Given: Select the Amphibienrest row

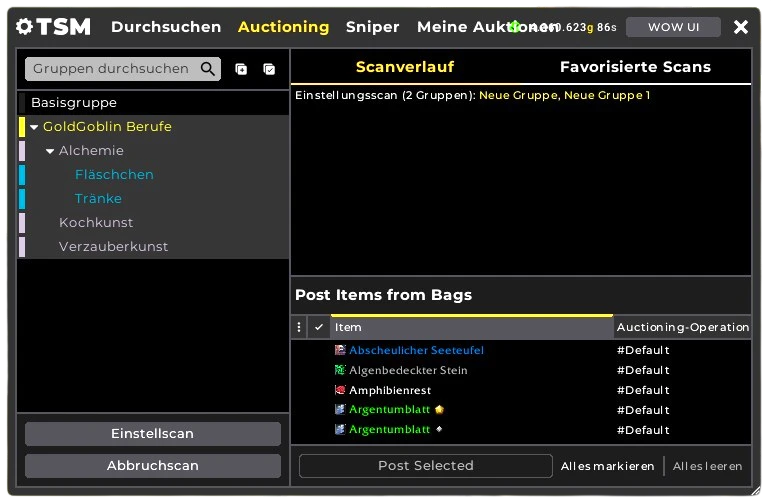Looking at the screenshot, I should point(521,390).
